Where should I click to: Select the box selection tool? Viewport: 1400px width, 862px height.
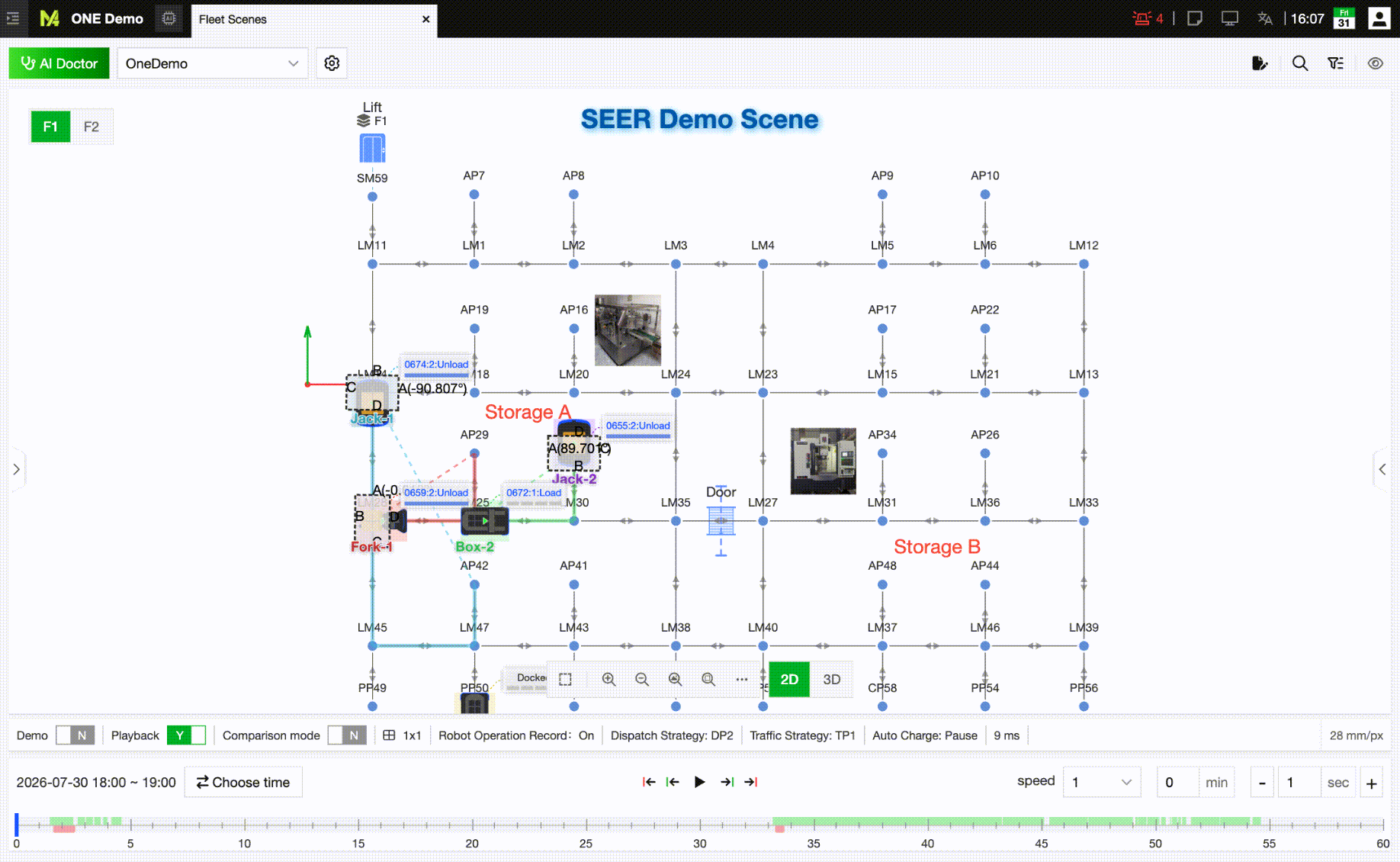coord(565,679)
